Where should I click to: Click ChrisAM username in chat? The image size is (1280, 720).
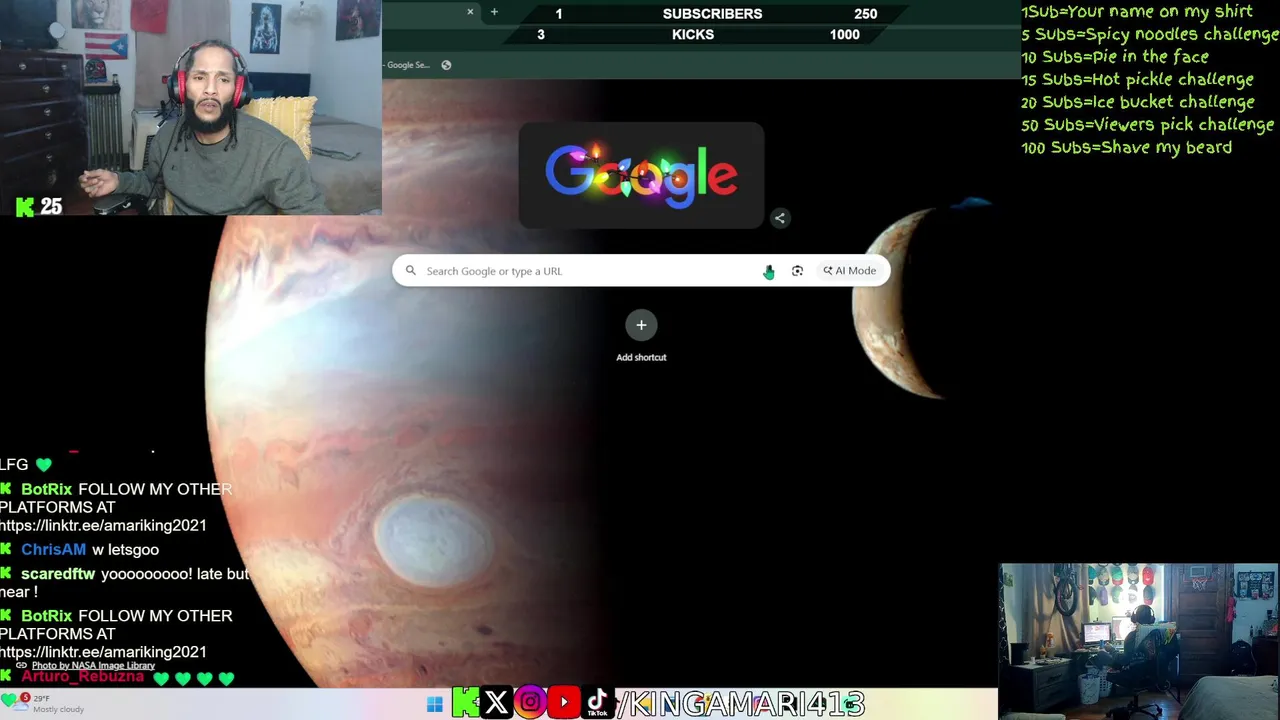[53, 550]
